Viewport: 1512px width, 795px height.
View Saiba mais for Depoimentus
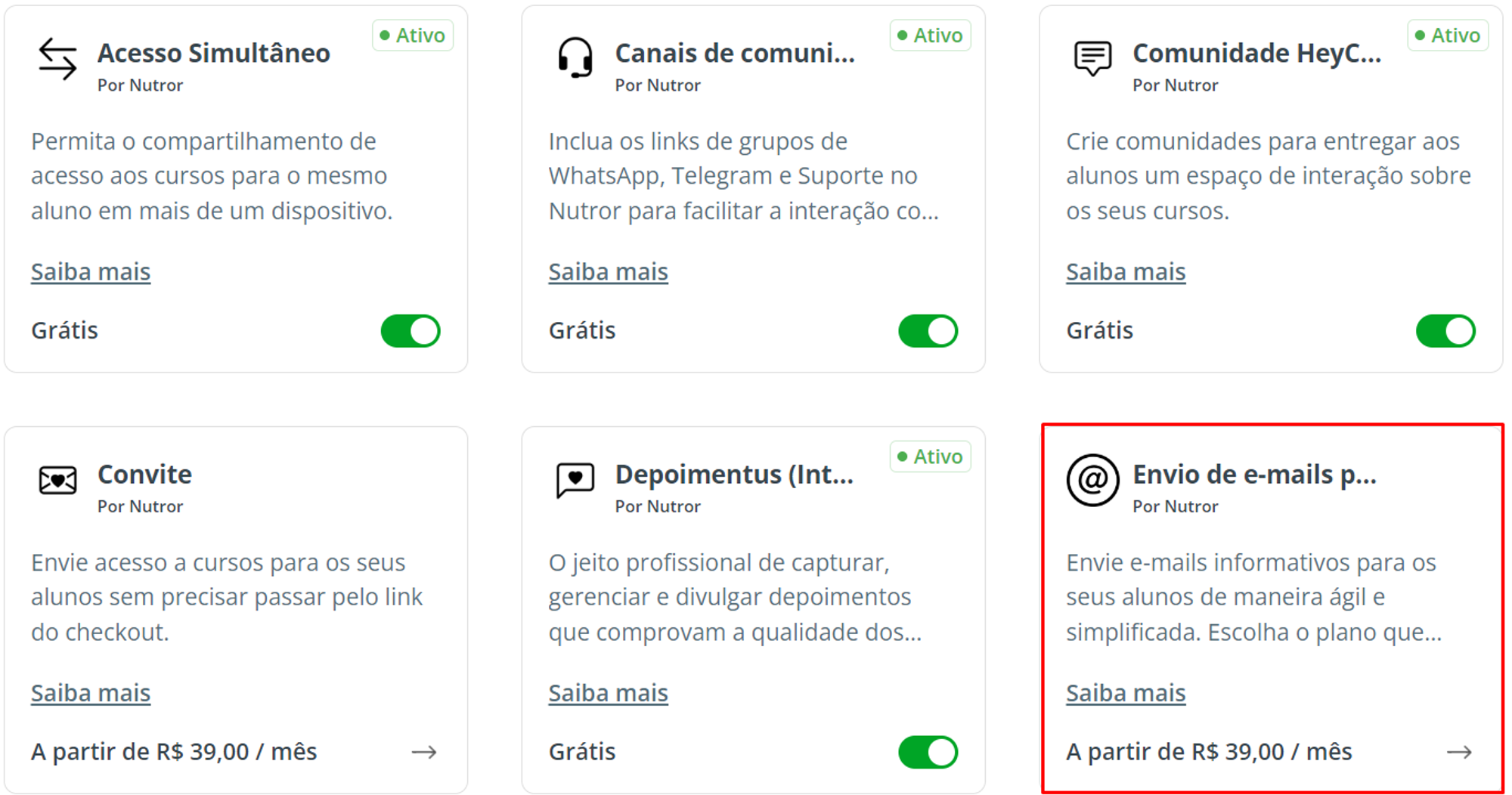point(608,693)
